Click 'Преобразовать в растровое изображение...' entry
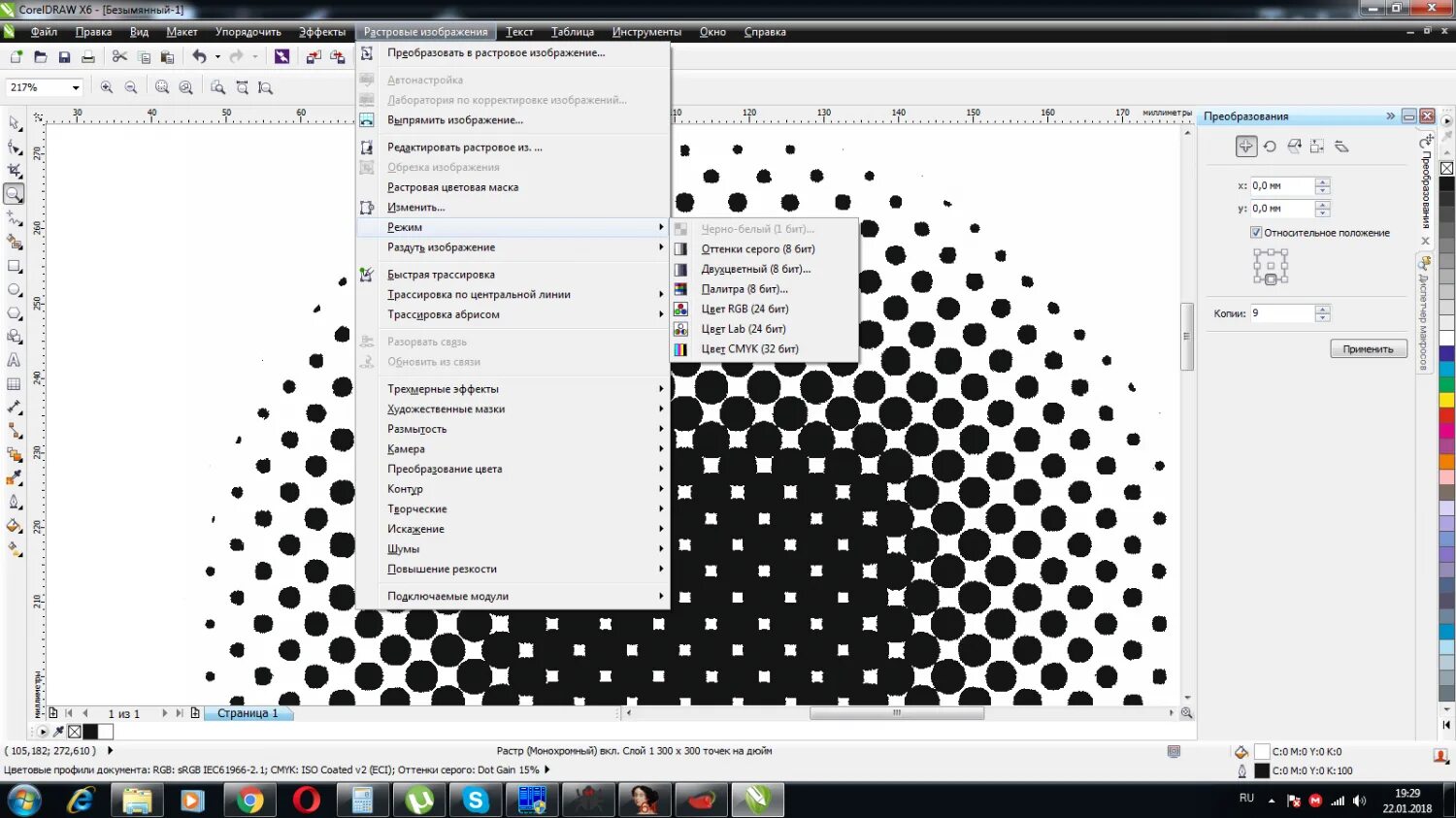Image resolution: width=1456 pixels, height=818 pixels. point(513,53)
